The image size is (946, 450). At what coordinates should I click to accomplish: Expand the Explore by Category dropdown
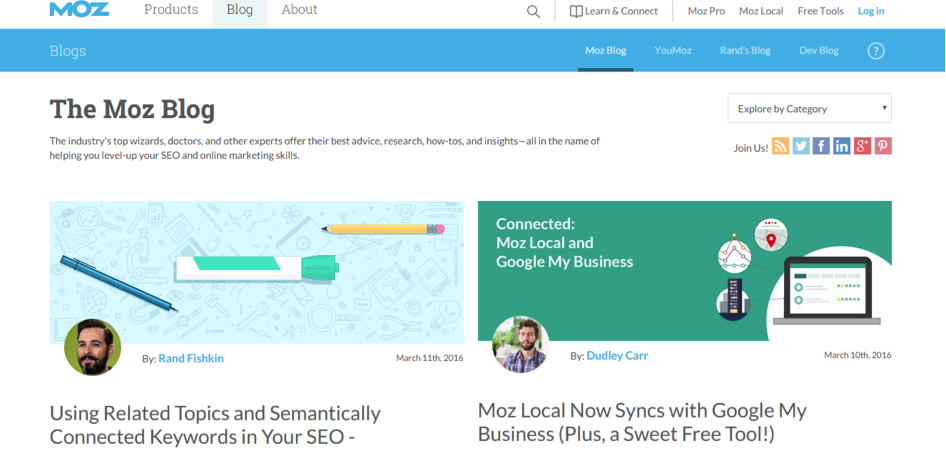810,109
